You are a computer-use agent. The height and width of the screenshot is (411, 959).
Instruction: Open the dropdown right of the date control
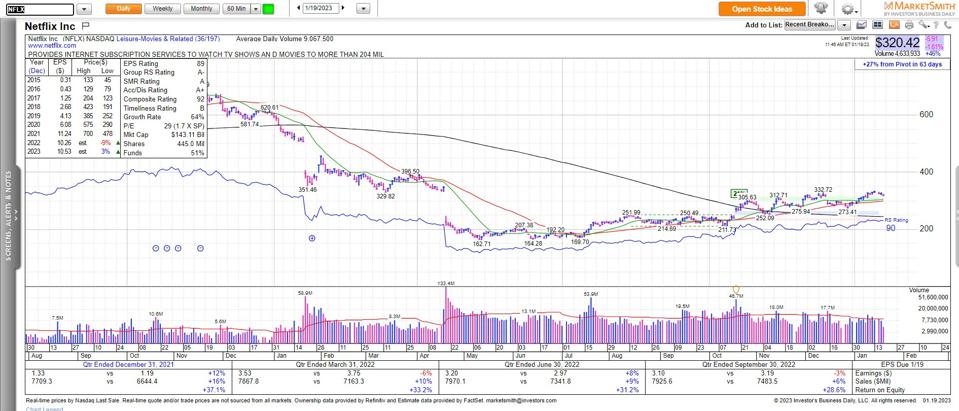(363, 9)
